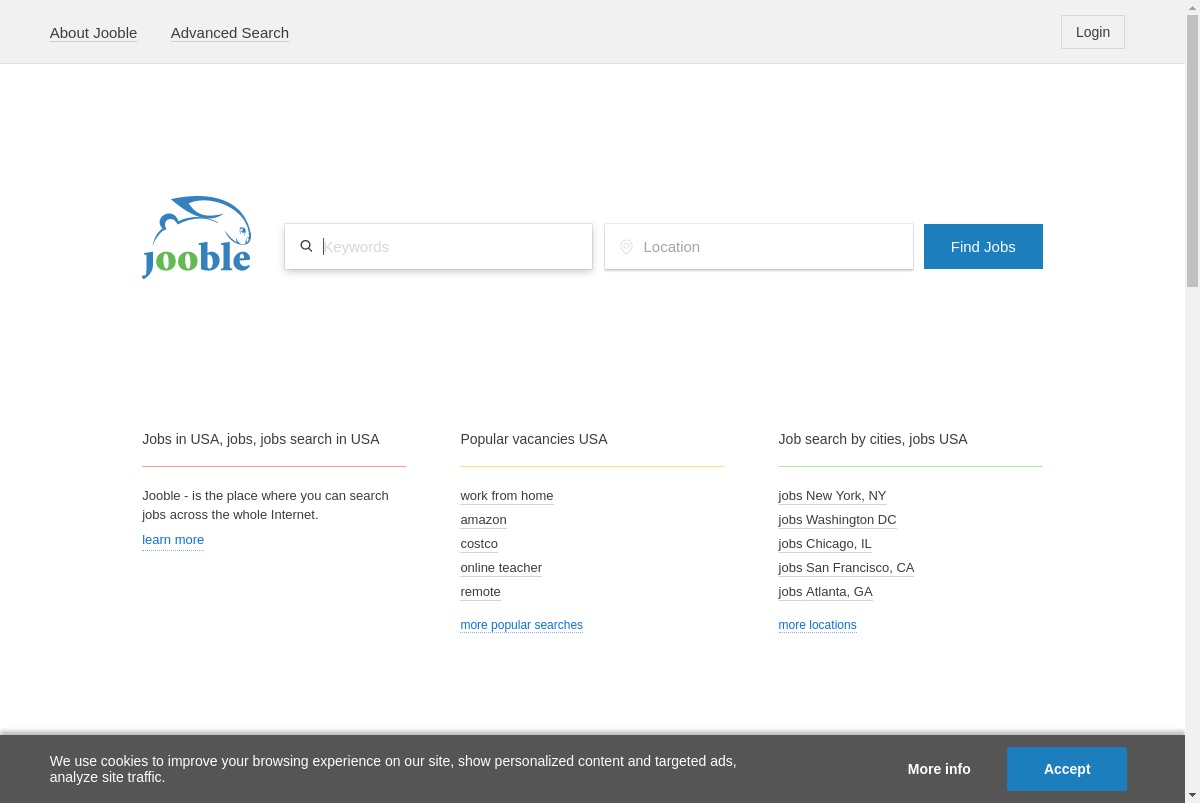Open jobs Chicago, IL link
The image size is (1200, 803).
coord(825,544)
